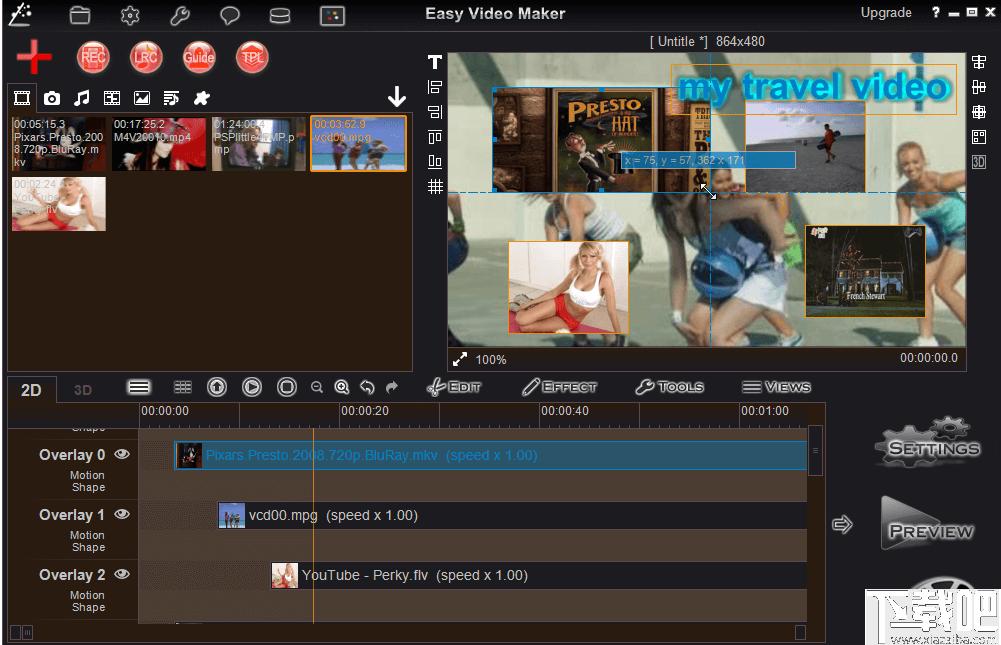This screenshot has width=1001, height=645.
Task: Click the red plus add media icon
Action: 34,57
